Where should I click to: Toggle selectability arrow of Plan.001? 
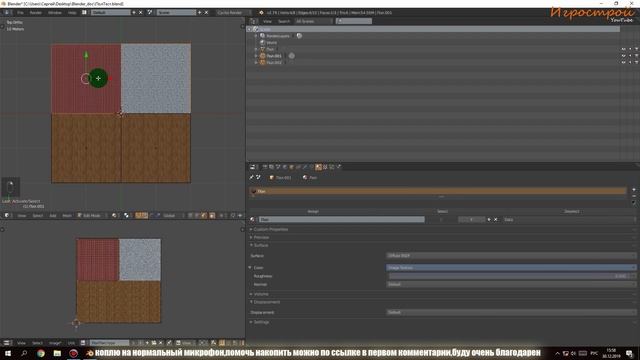tap(630, 56)
